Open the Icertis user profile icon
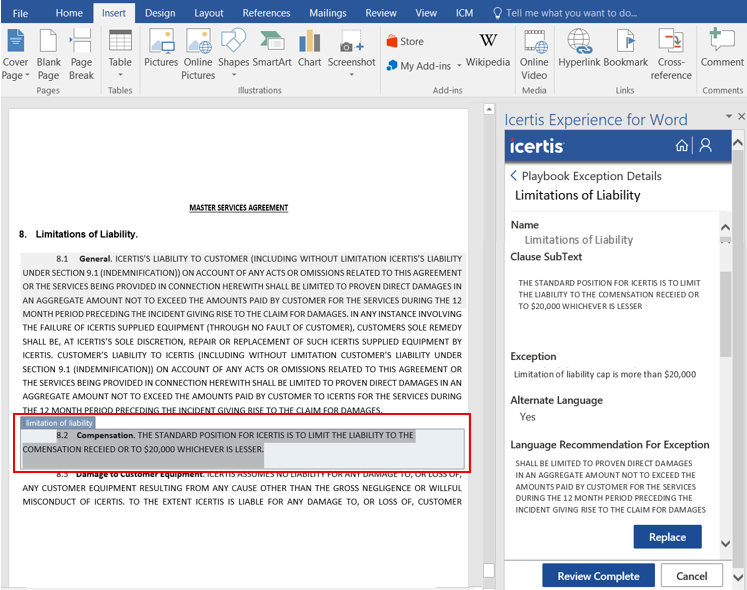 coord(706,146)
